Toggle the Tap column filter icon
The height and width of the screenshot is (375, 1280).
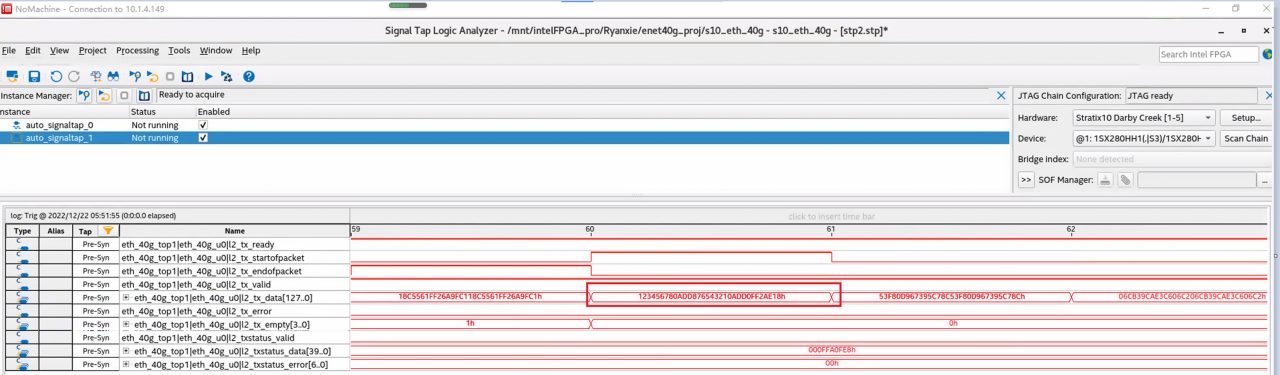(x=107, y=231)
